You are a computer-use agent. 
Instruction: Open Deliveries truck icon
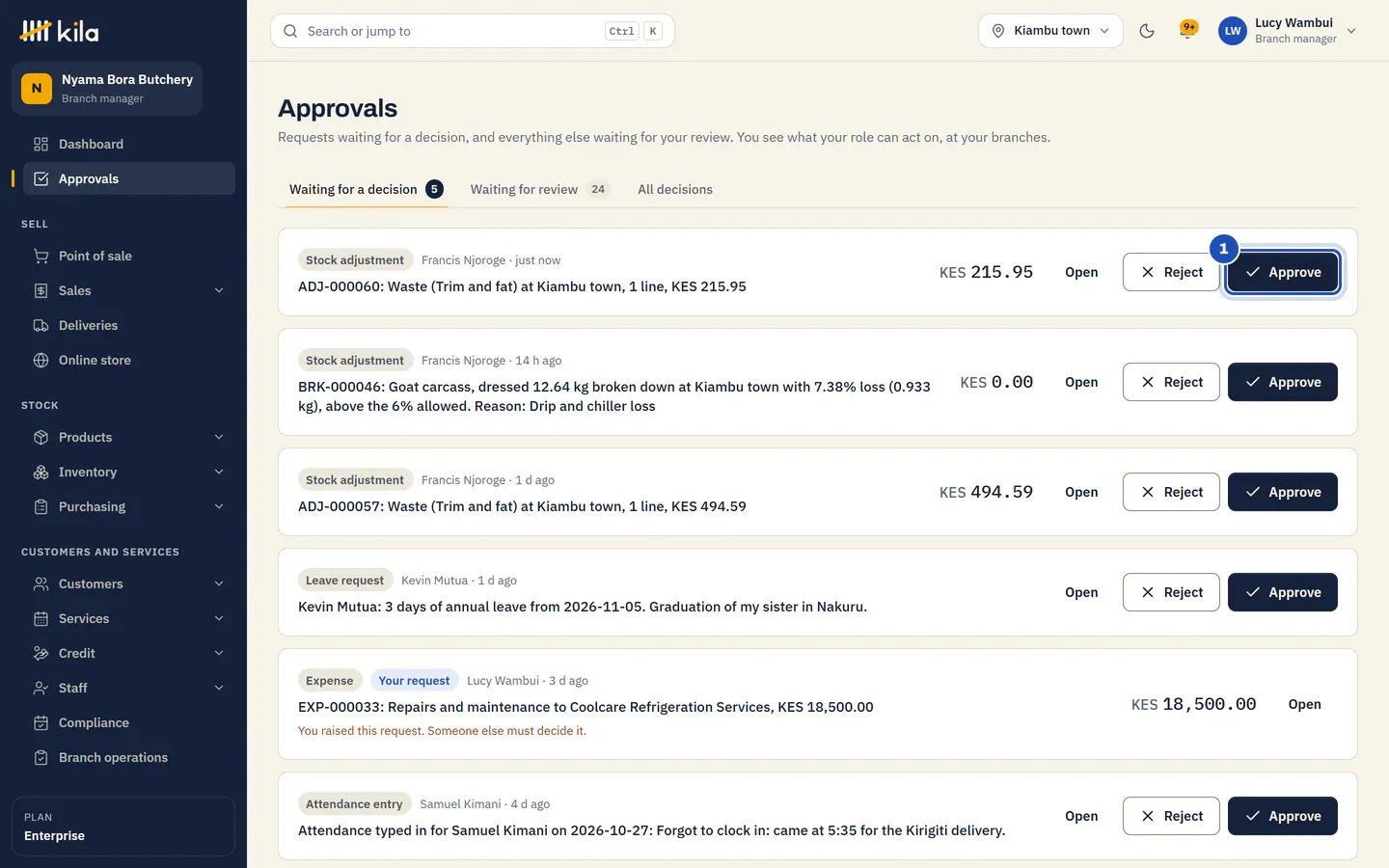[41, 325]
